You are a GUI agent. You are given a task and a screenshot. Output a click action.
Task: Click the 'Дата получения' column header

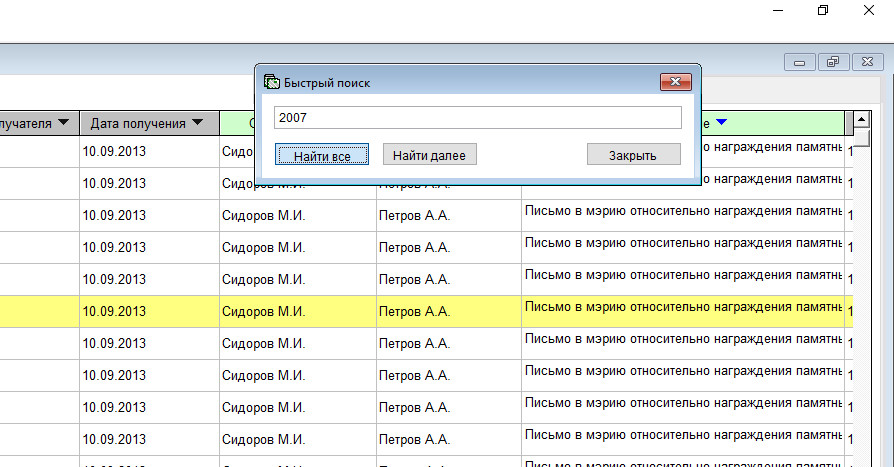149,123
